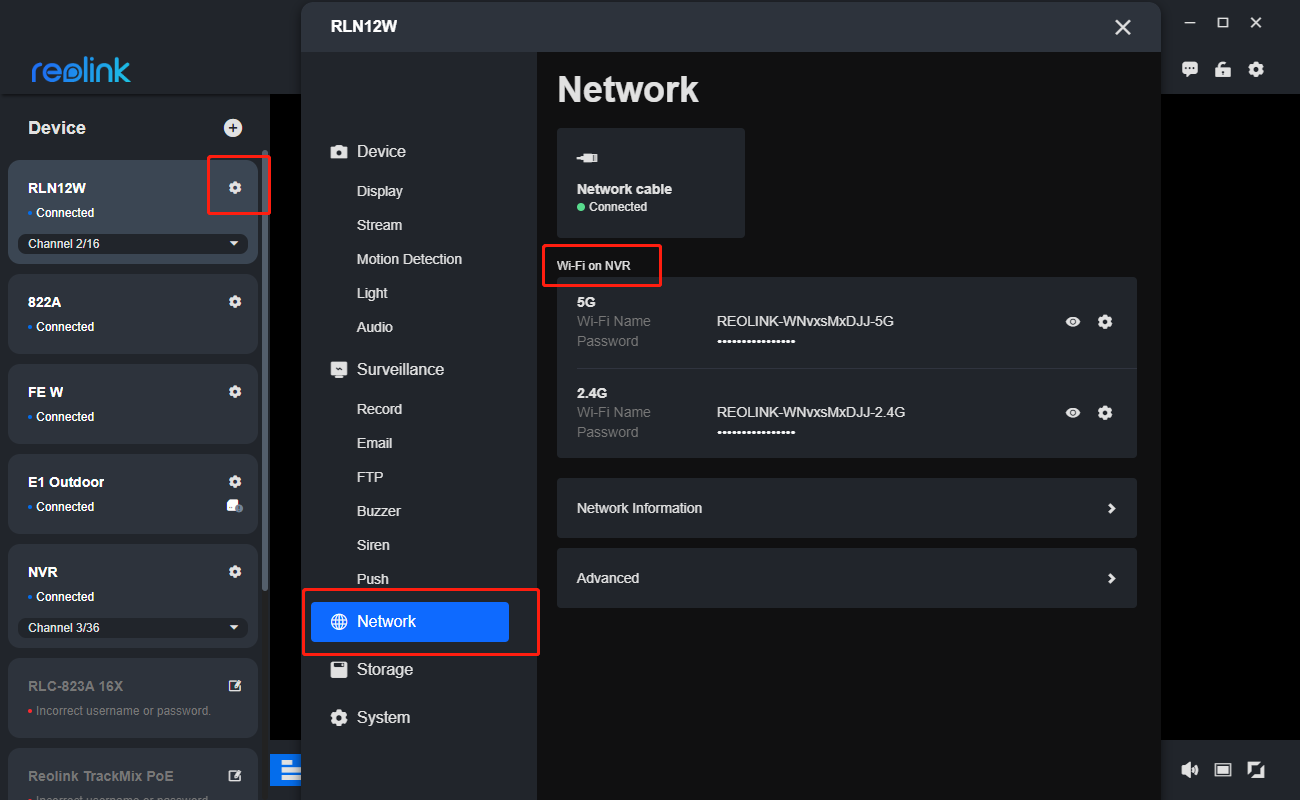
Task: Open the Stream settings page
Action: pos(379,225)
